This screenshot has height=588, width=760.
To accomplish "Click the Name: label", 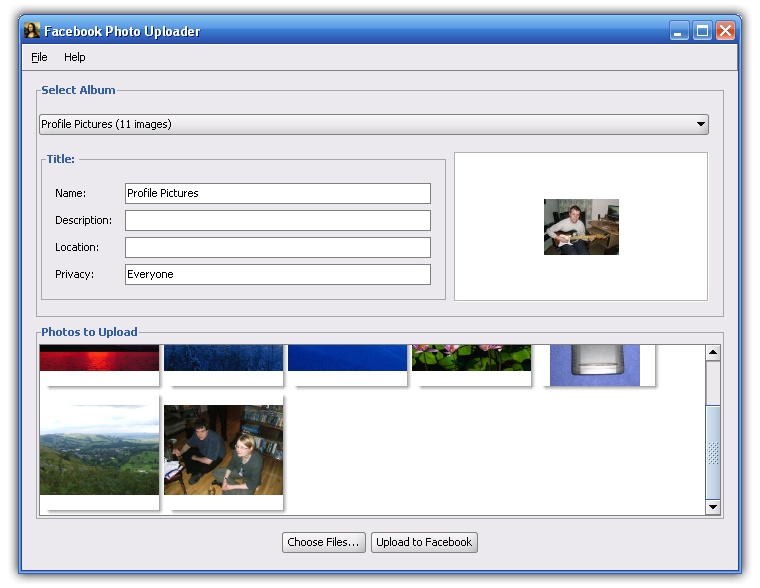I will [70, 193].
